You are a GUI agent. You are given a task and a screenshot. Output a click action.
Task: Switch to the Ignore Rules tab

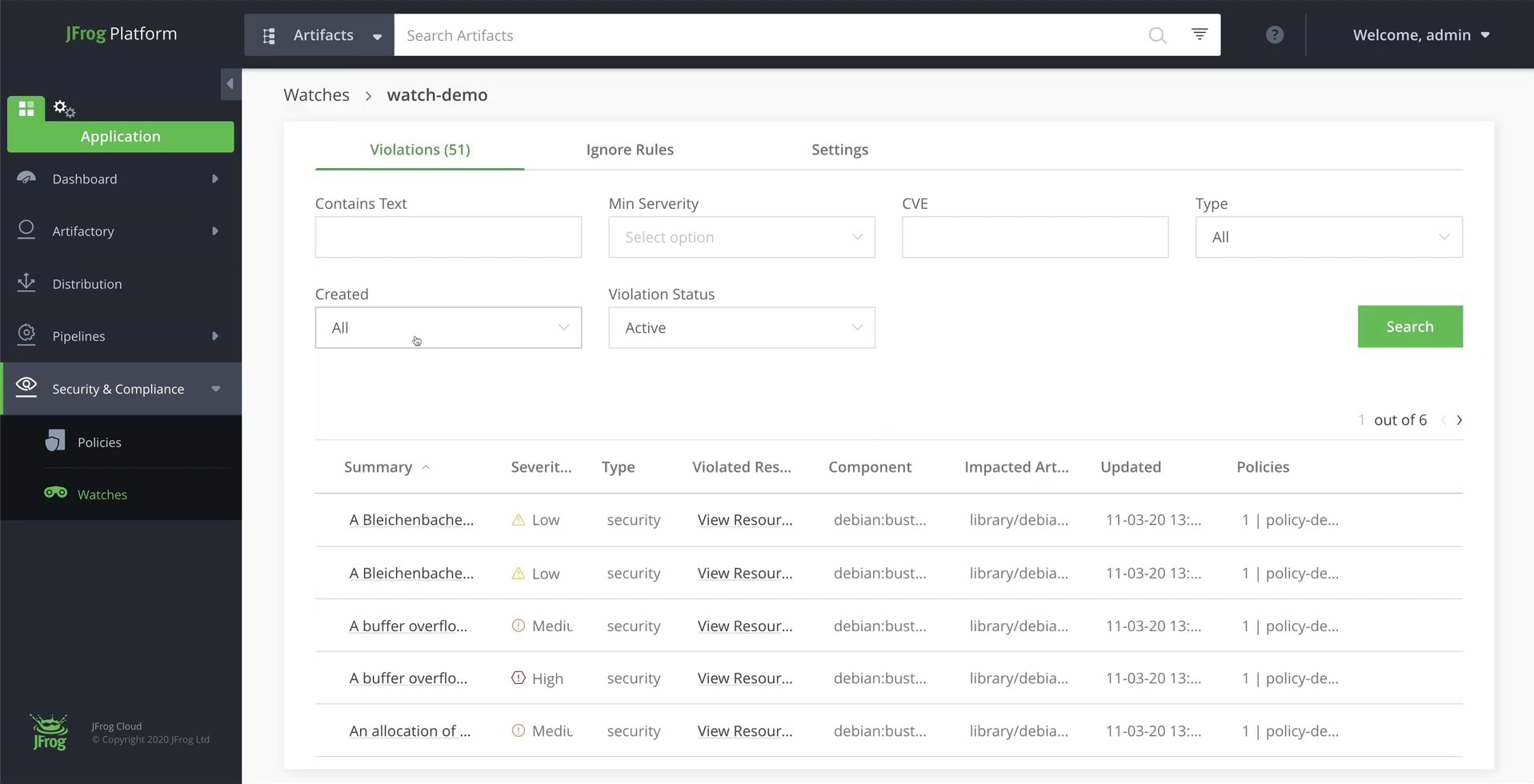click(x=629, y=150)
